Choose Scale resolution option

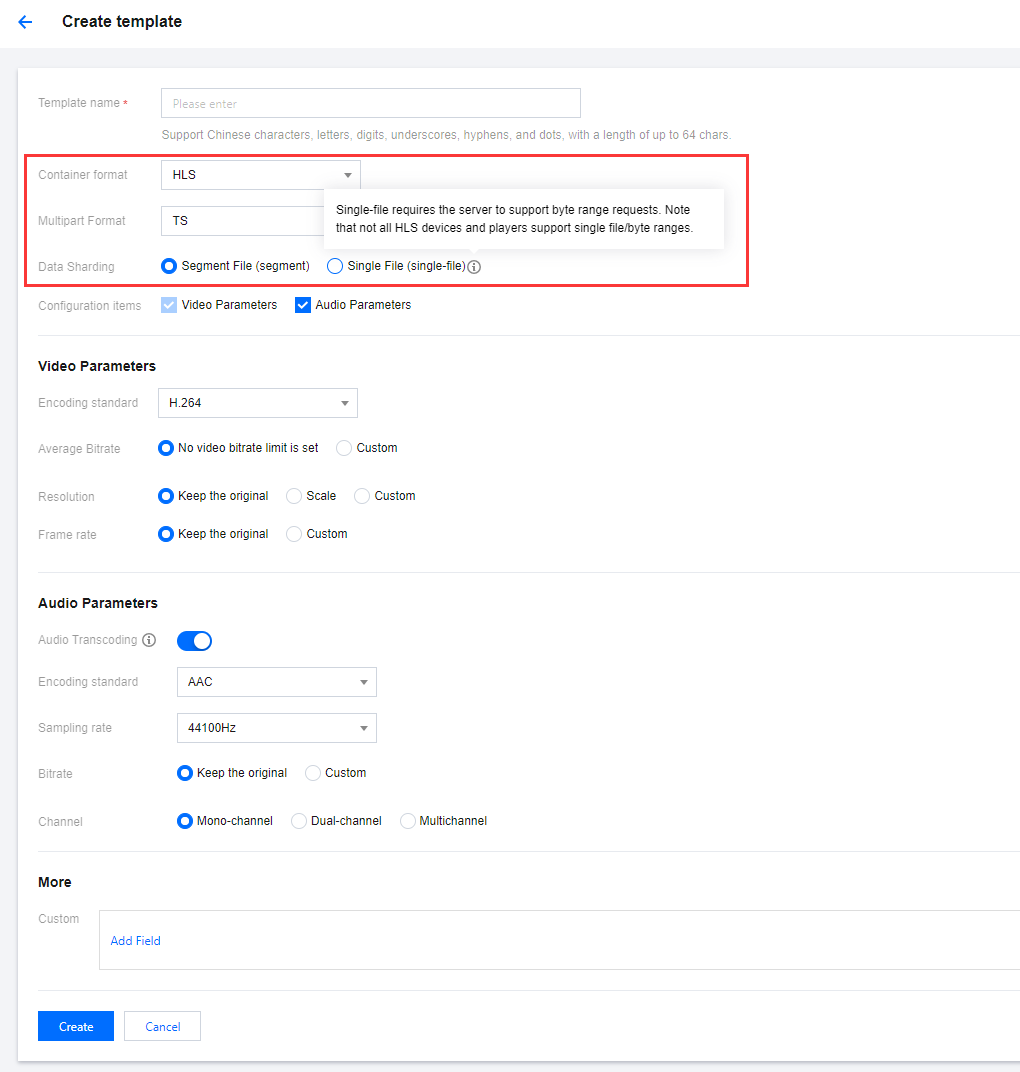[x=294, y=496]
